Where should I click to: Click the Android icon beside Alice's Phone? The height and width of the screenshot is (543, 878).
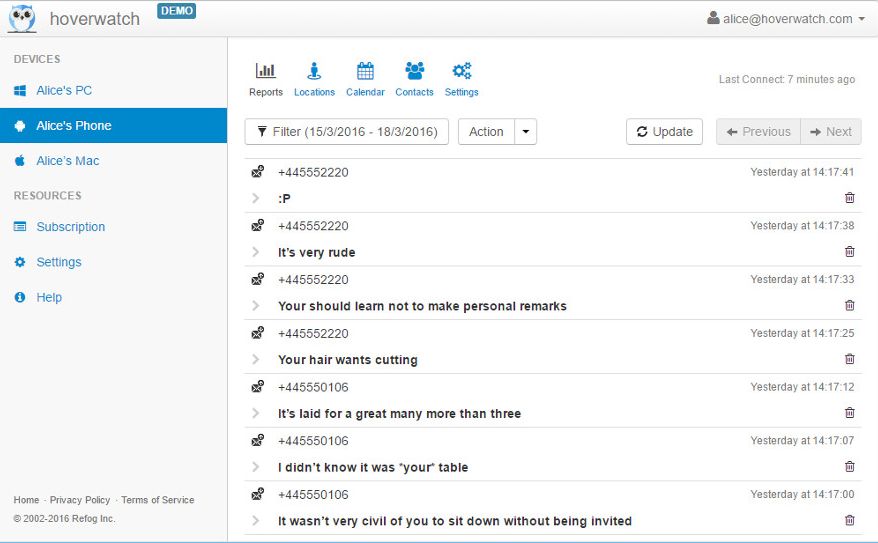click(20, 126)
